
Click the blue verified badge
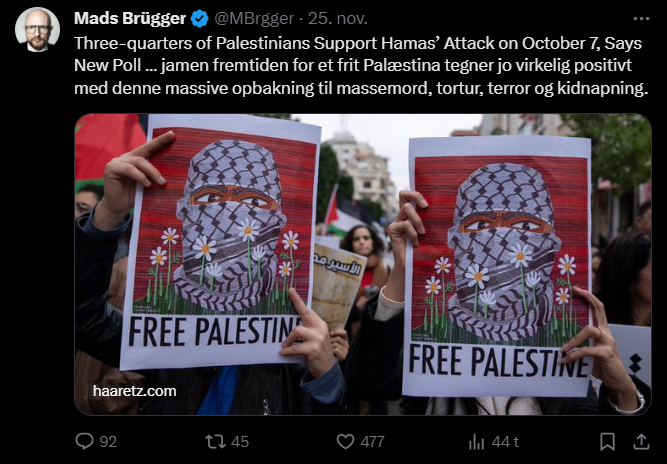pyautogui.click(x=200, y=19)
